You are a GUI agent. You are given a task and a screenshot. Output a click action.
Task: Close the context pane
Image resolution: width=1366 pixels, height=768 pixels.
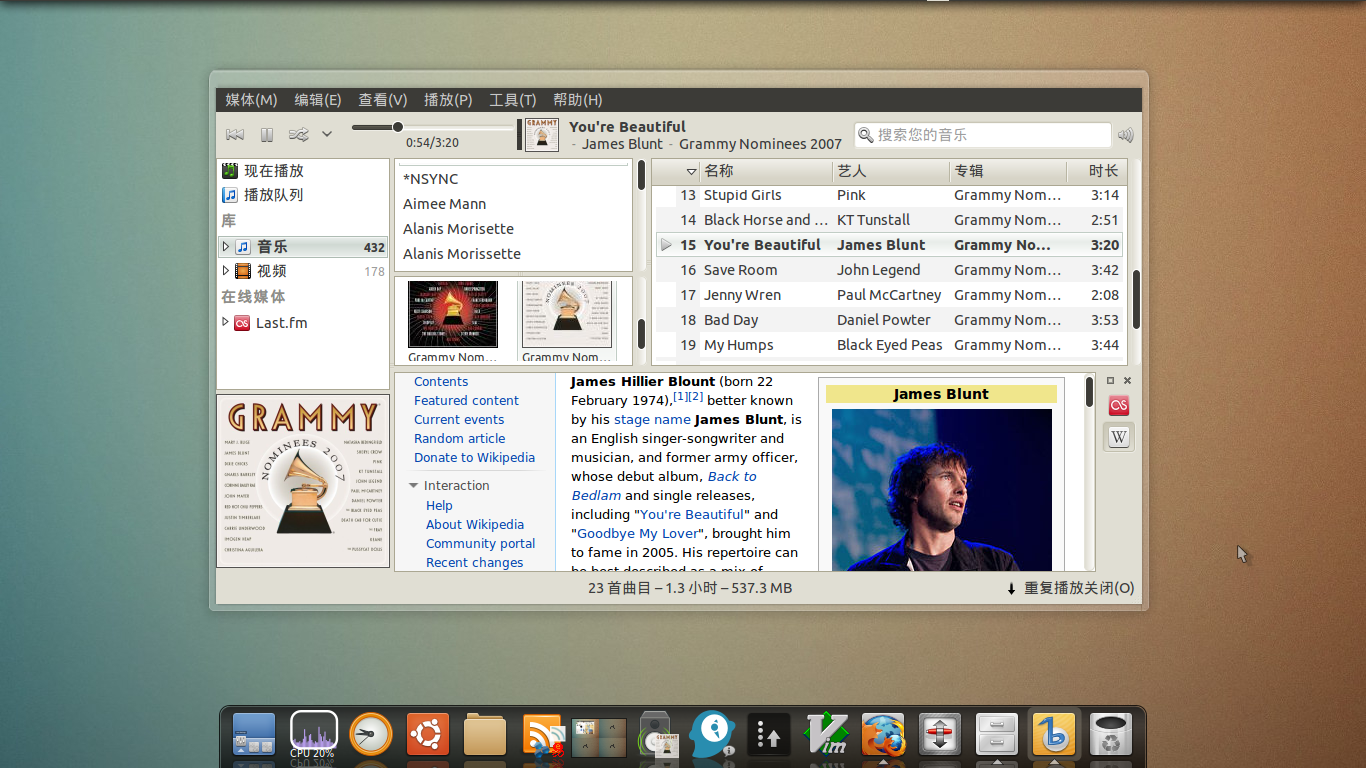1127,381
